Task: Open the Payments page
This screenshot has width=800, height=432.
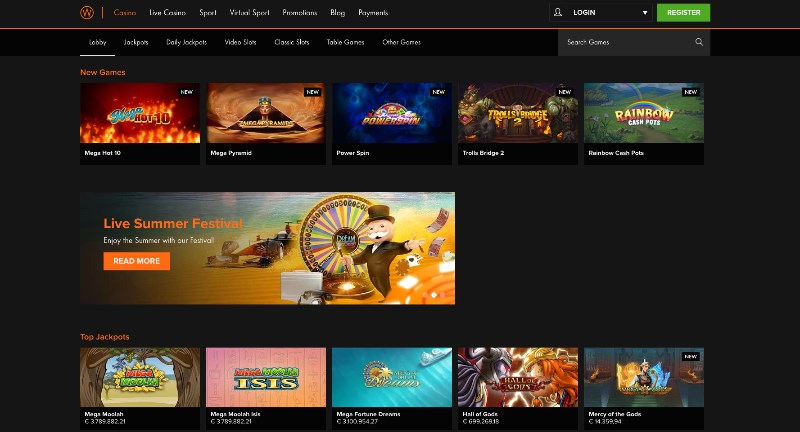Action: pos(373,13)
